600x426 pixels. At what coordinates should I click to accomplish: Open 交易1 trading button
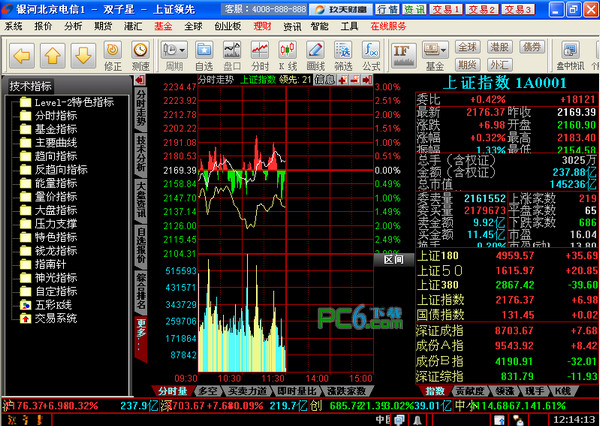pyautogui.click(x=446, y=9)
